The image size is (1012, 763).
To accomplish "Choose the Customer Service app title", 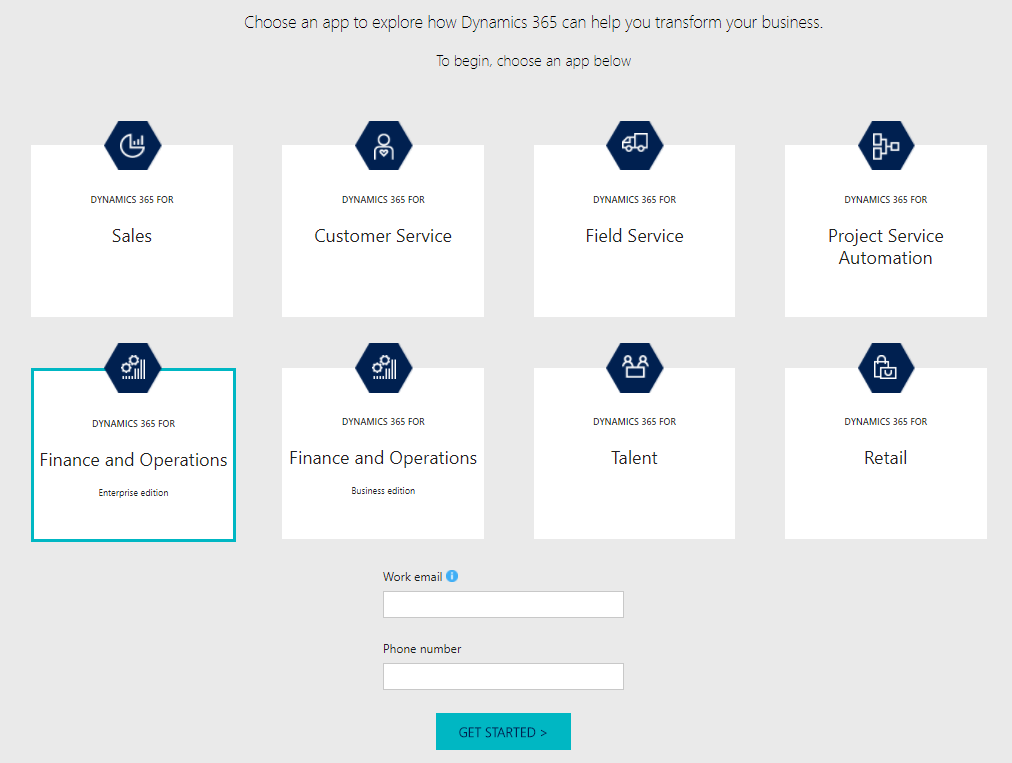I will (383, 236).
